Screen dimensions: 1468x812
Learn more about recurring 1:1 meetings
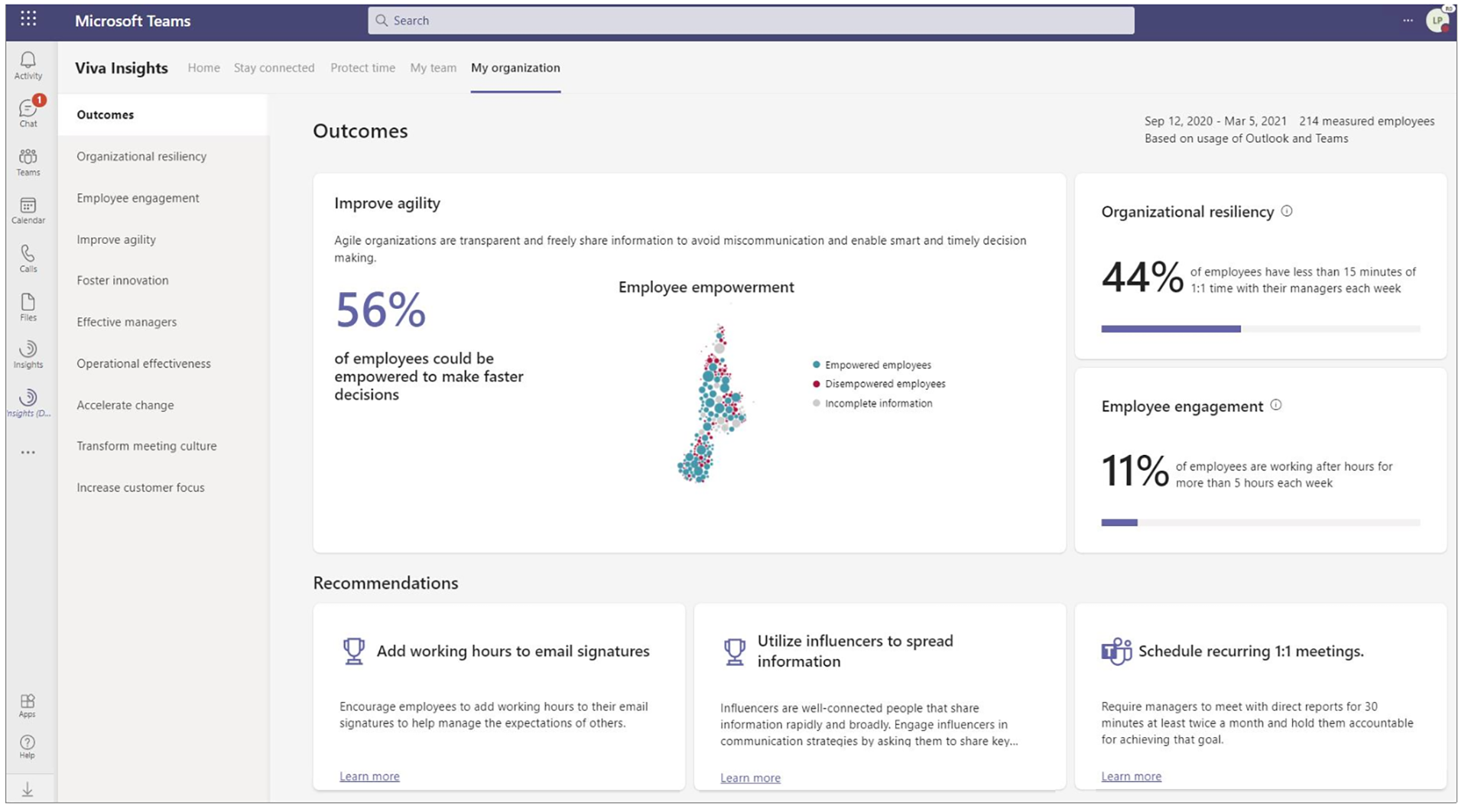point(1131,776)
